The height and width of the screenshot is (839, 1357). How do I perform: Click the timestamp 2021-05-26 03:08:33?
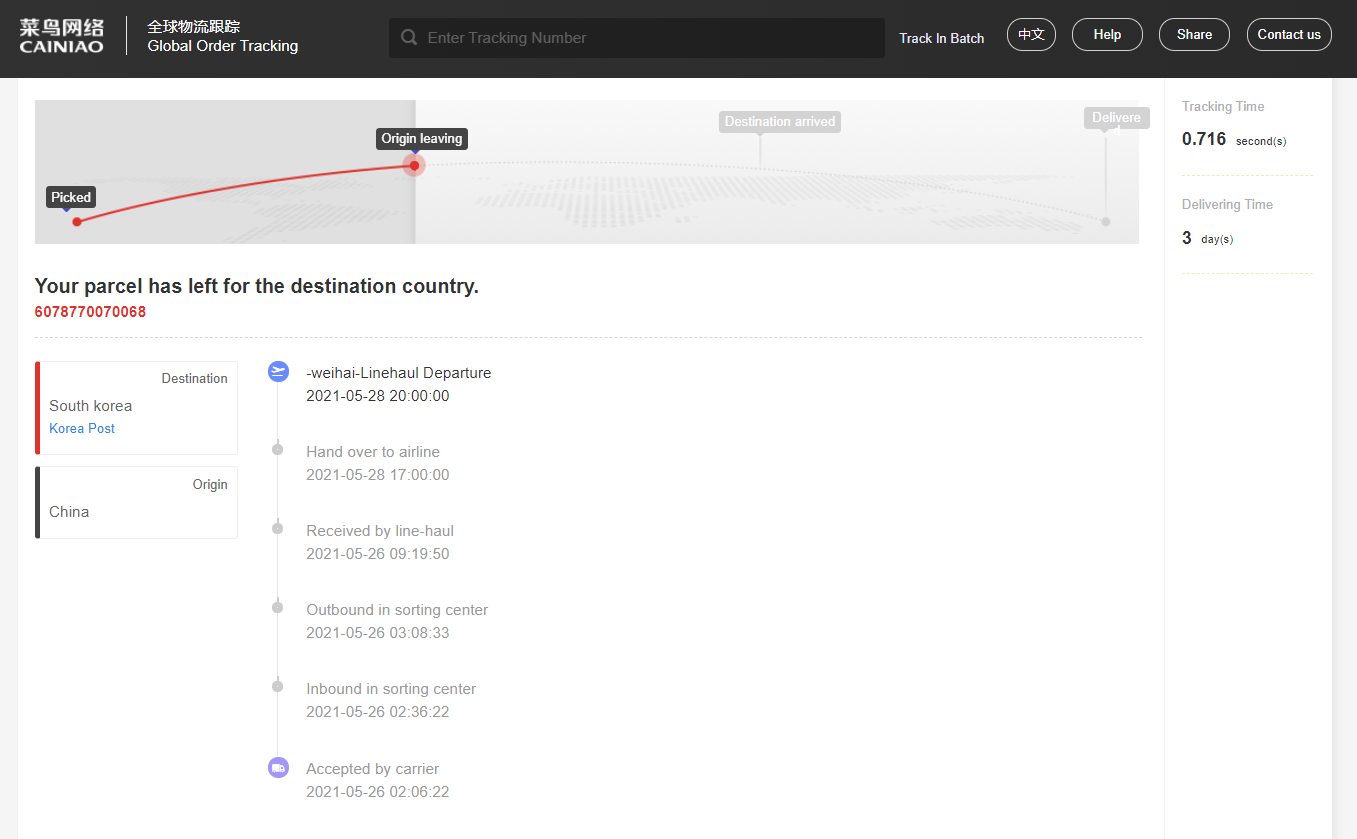coord(378,633)
